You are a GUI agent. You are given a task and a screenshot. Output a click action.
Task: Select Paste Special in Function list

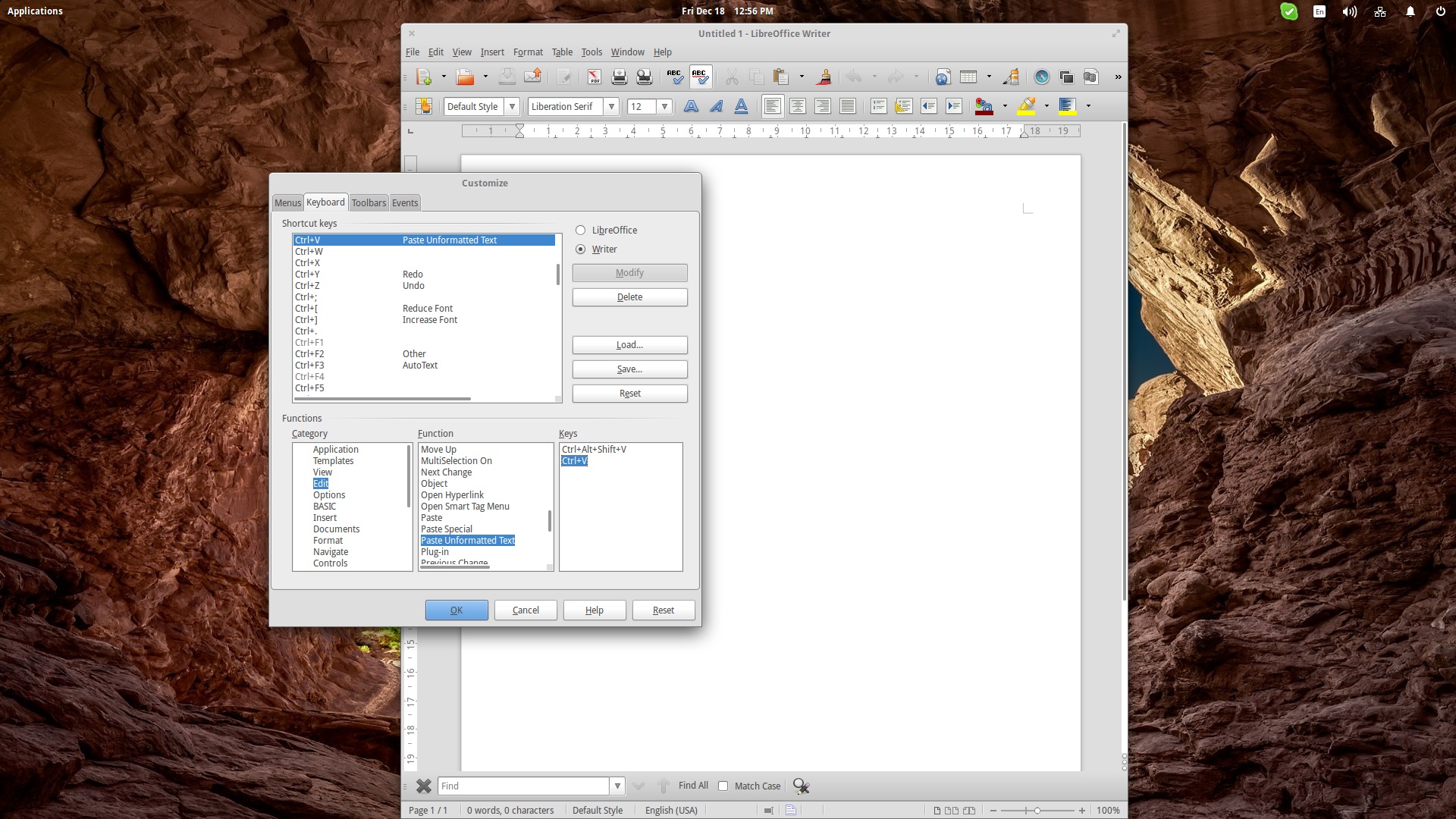447,529
